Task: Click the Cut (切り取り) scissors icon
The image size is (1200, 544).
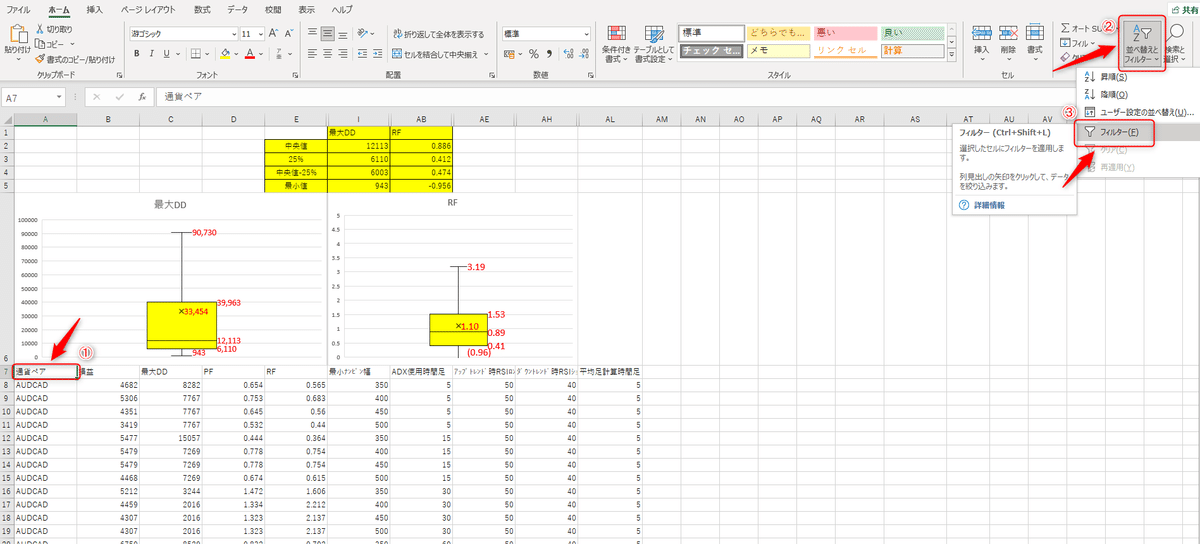Action: (40, 30)
